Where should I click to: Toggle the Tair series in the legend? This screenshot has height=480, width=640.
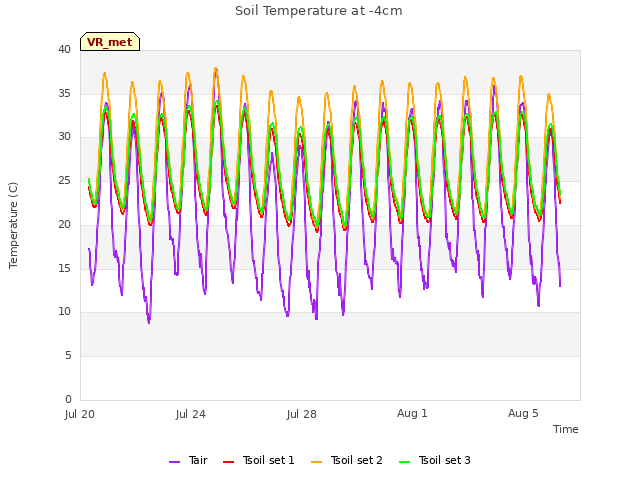(189, 460)
